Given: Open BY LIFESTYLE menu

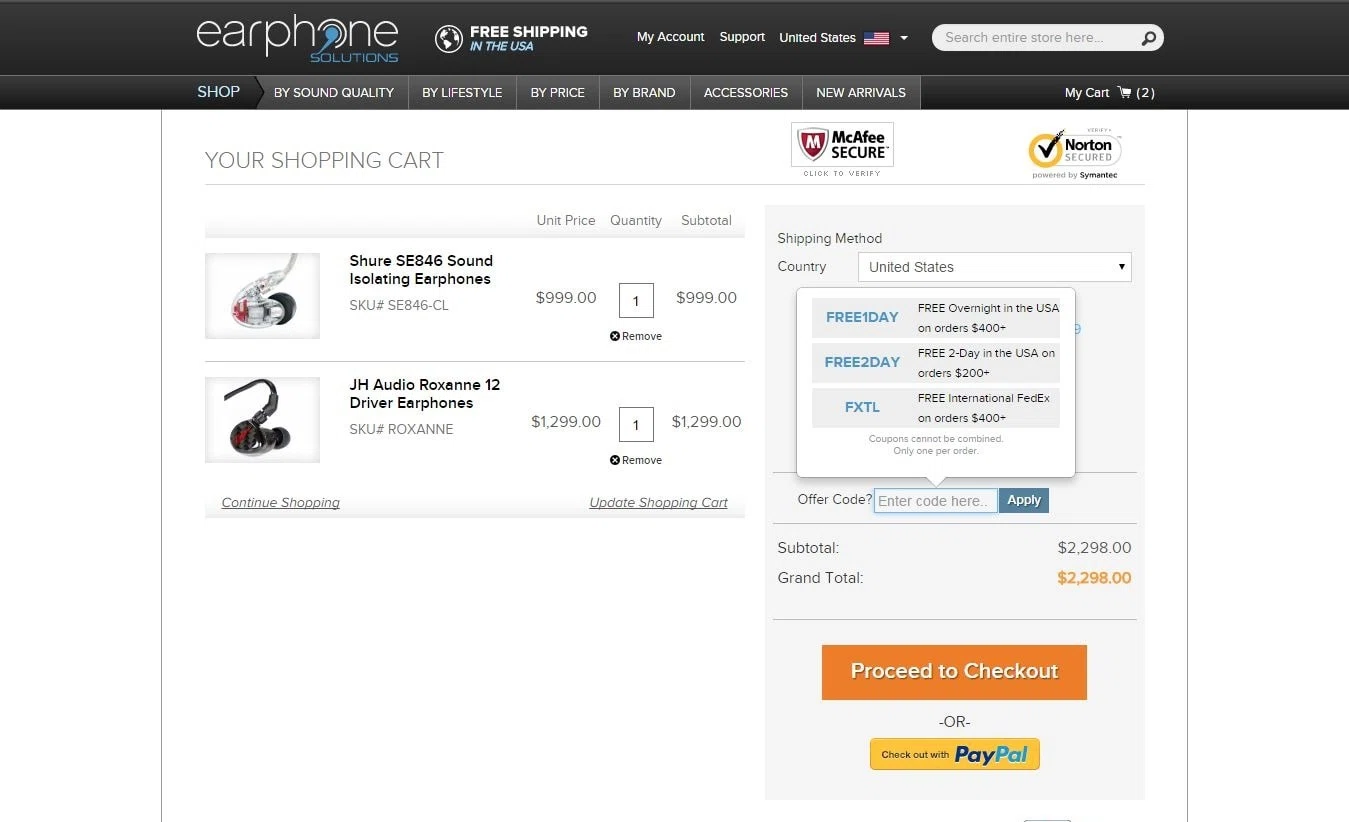Looking at the screenshot, I should pos(462,93).
